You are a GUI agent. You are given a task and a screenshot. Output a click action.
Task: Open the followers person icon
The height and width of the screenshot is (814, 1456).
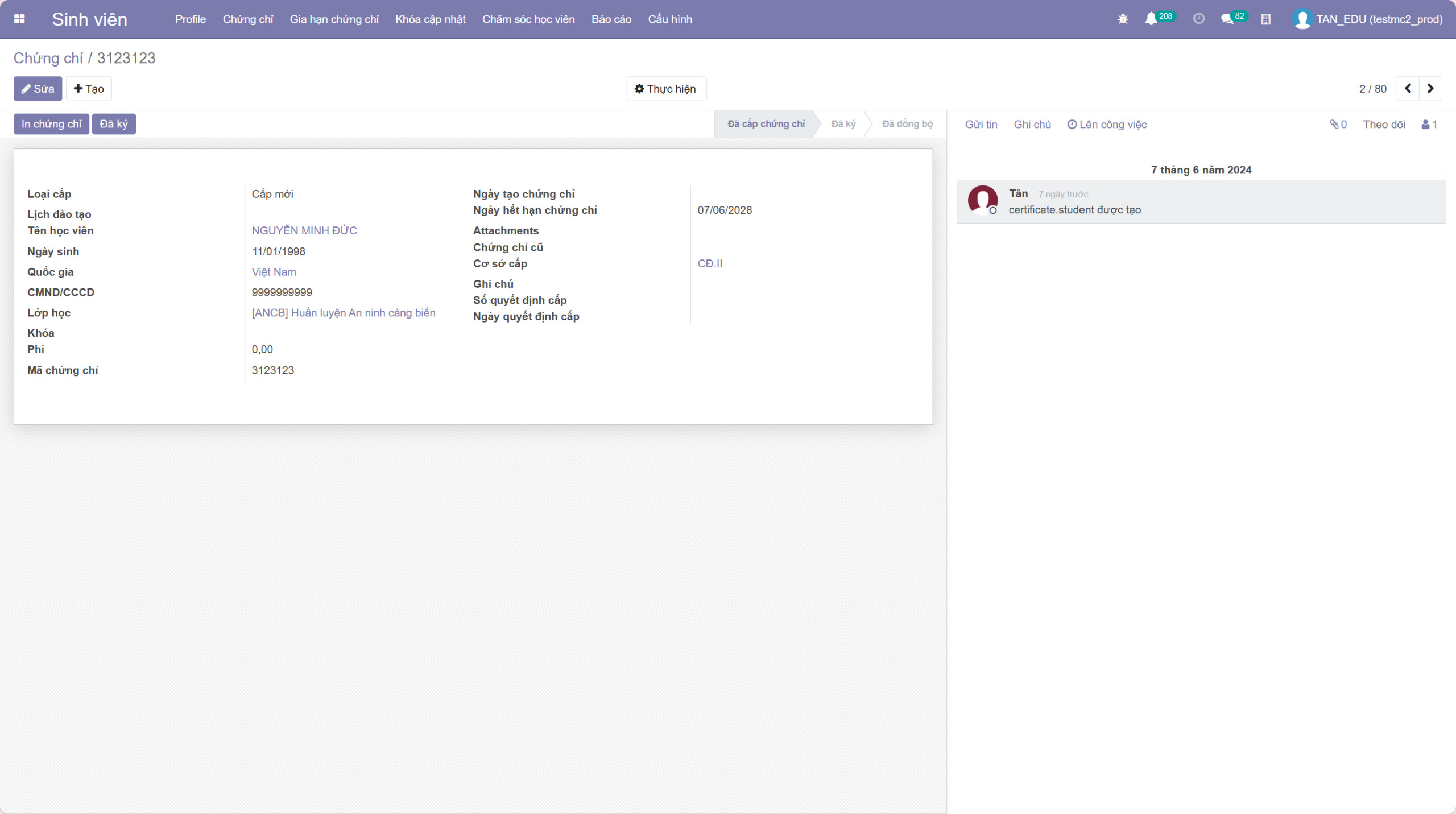pos(1429,125)
